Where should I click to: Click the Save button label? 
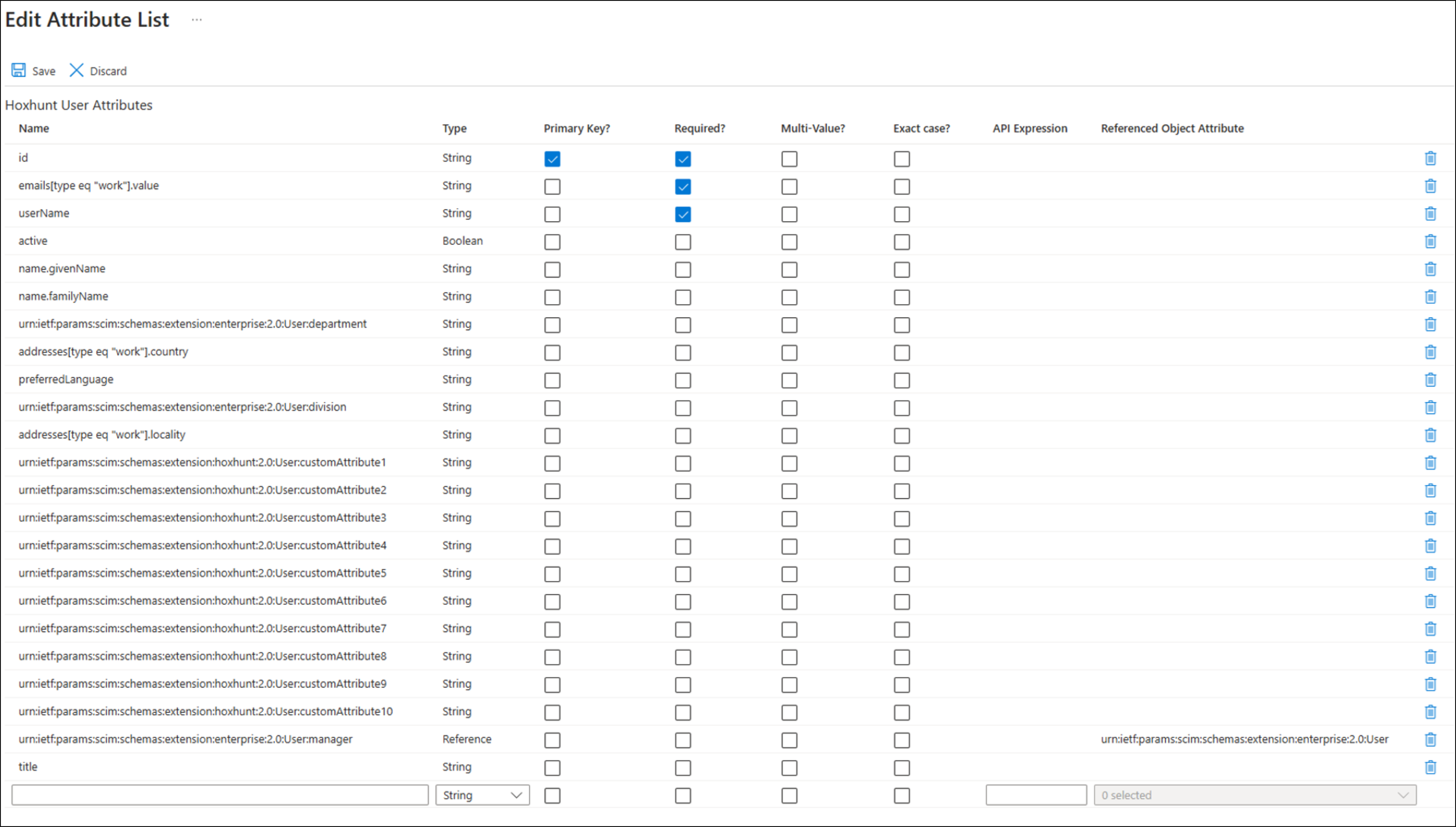[44, 71]
